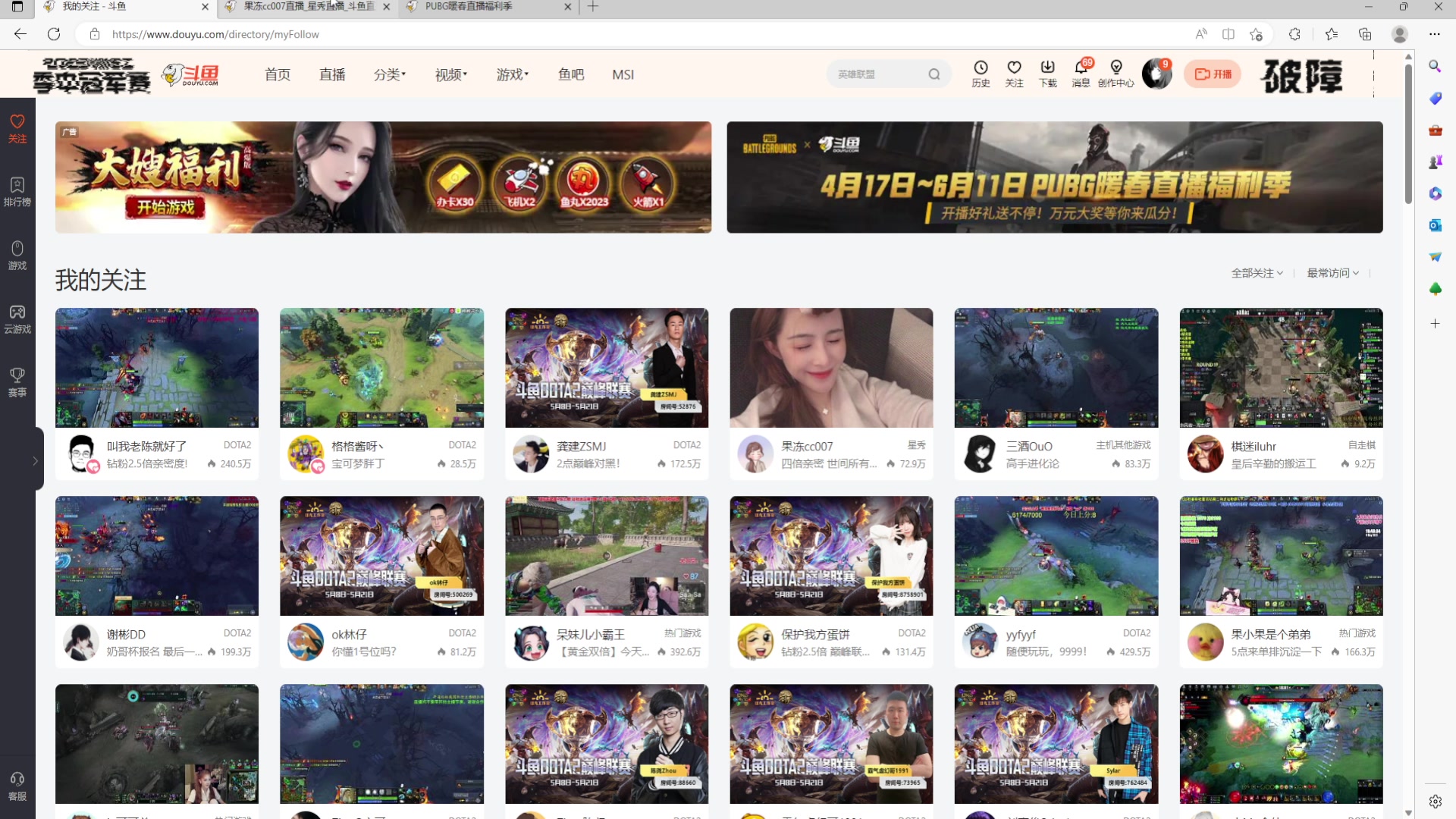Open streamer 叫我老陈就好了 name link
The height and width of the screenshot is (819, 1456).
pyautogui.click(x=146, y=446)
